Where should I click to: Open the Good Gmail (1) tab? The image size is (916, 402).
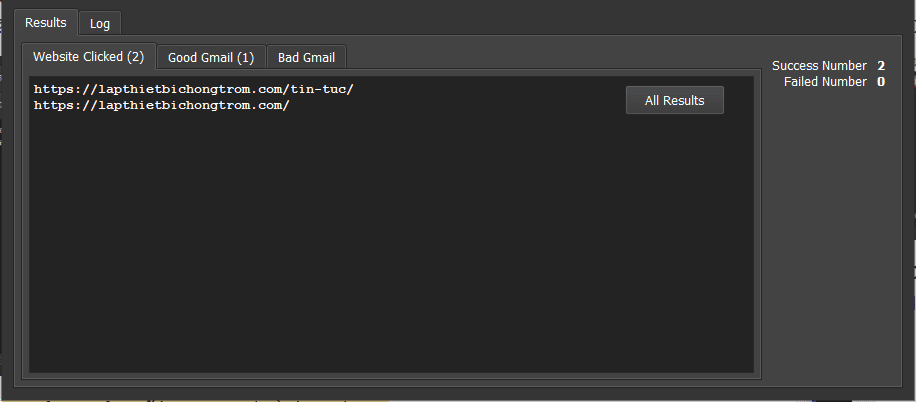tap(211, 57)
